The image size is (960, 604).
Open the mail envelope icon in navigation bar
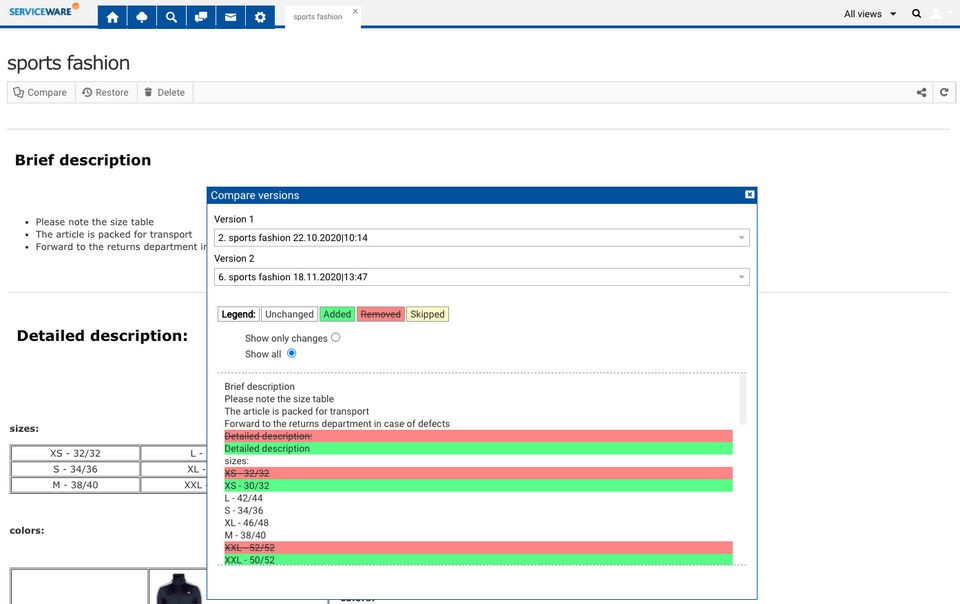230,17
